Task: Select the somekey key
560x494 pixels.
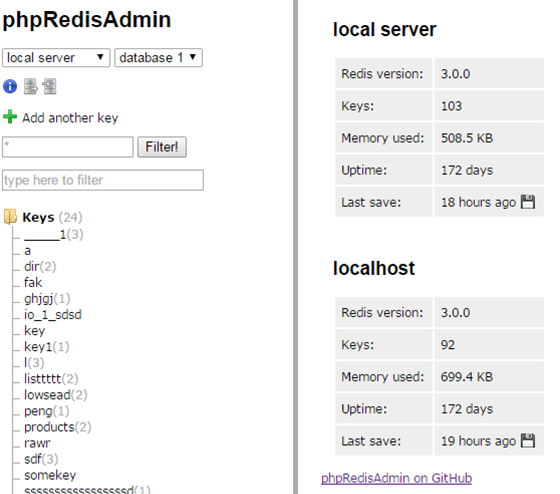Action: (50, 475)
